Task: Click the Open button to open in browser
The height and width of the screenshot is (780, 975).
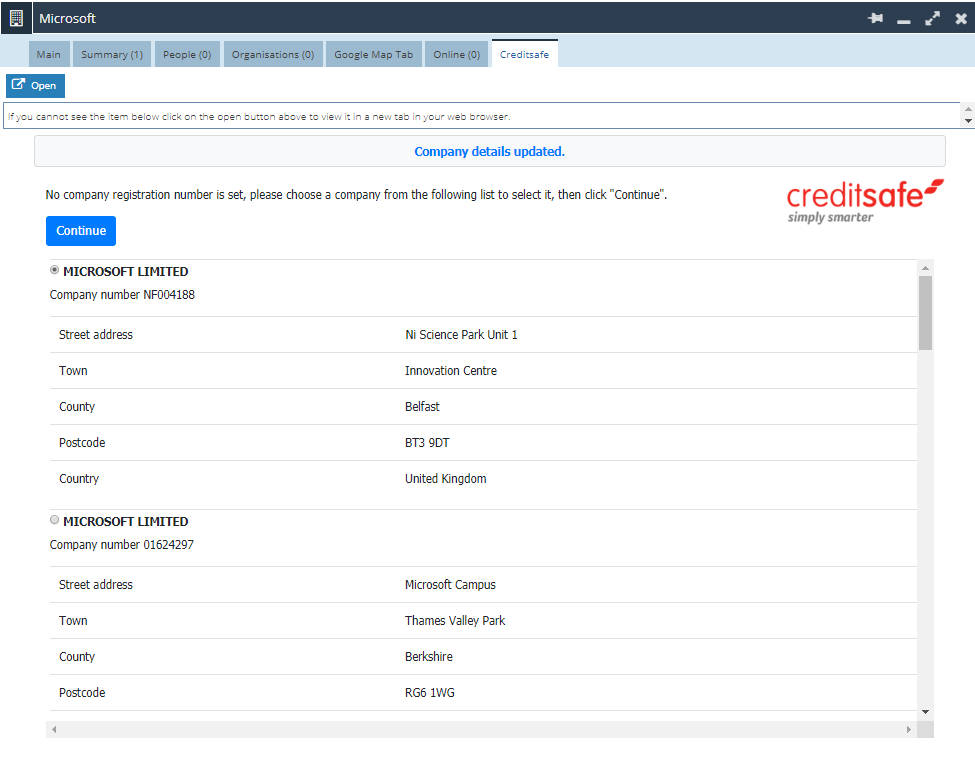Action: [35, 85]
